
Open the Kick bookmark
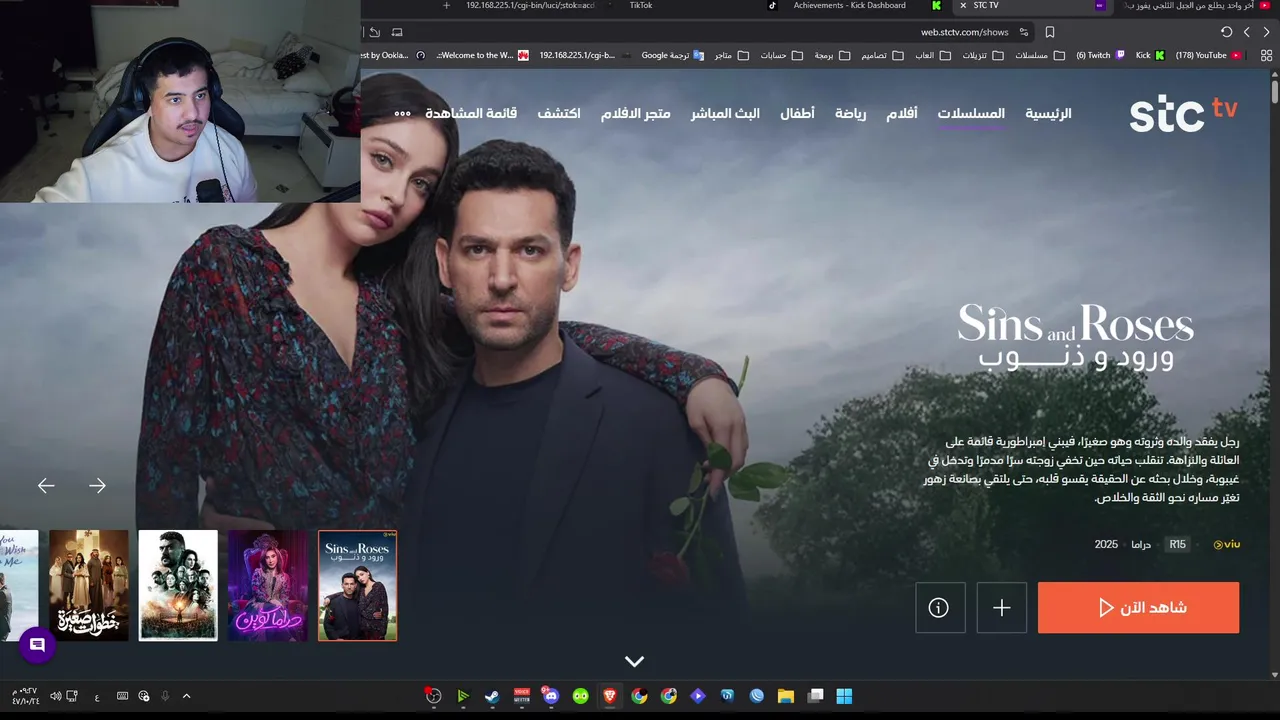(x=1150, y=55)
